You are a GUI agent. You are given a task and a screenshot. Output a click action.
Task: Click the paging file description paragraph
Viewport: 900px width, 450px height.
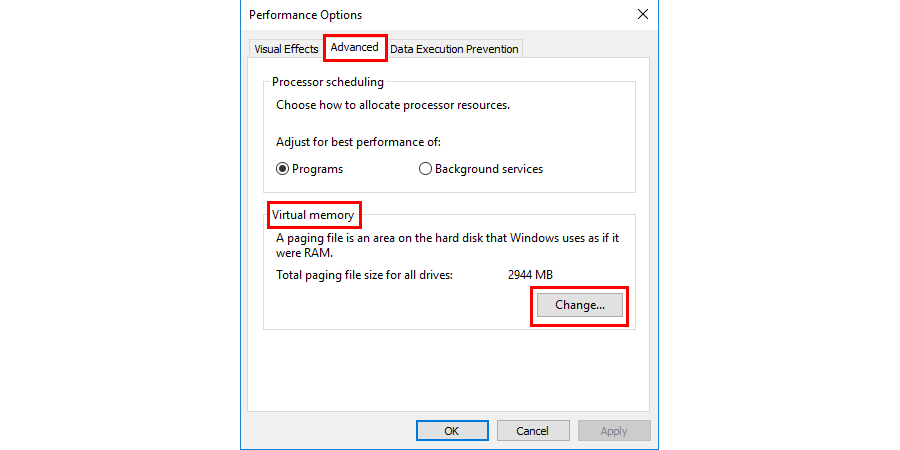tap(448, 245)
